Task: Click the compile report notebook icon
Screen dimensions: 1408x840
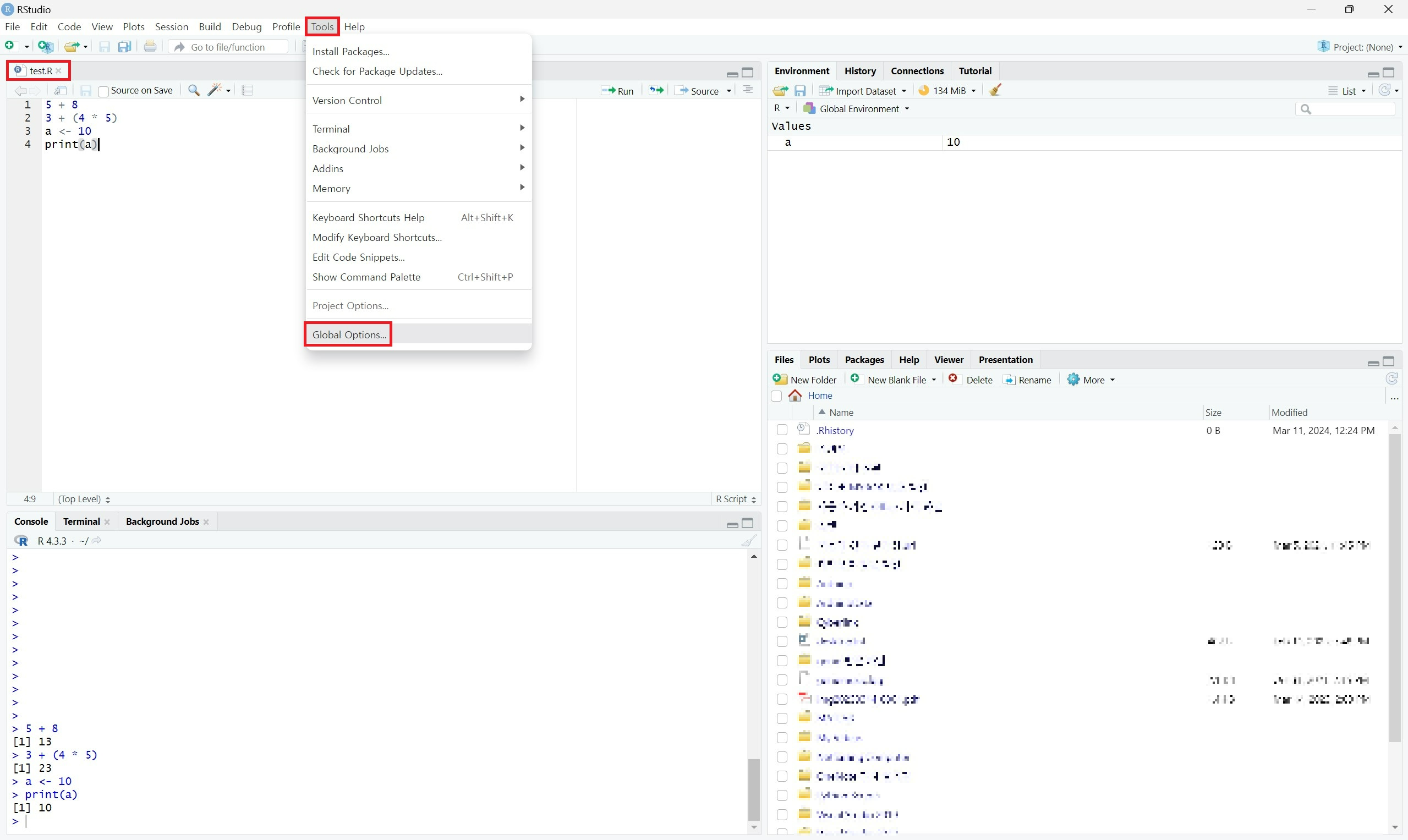Action: (x=248, y=91)
